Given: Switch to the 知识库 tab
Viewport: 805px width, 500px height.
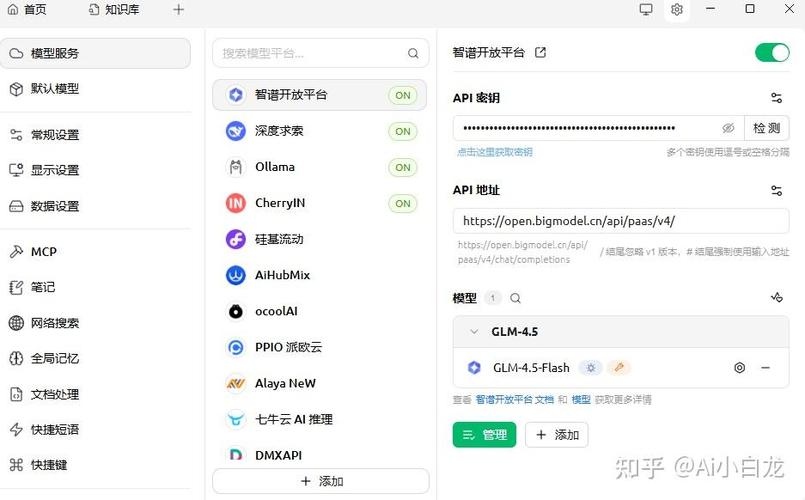Looking at the screenshot, I should click(x=114, y=9).
